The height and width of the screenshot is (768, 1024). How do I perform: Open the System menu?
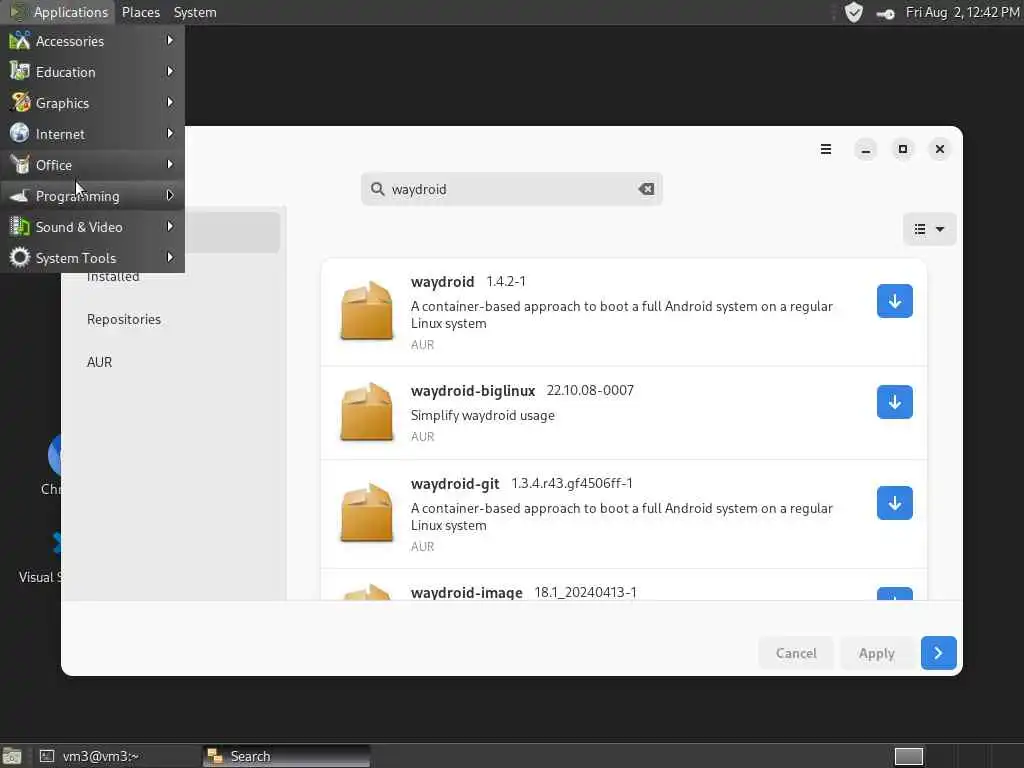[x=195, y=12]
